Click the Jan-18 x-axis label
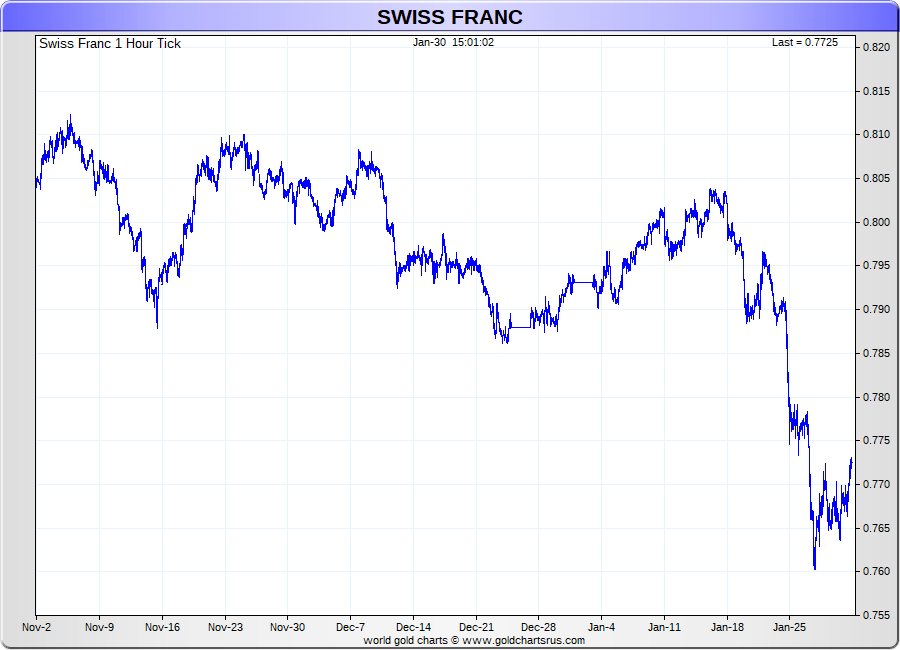 727,628
